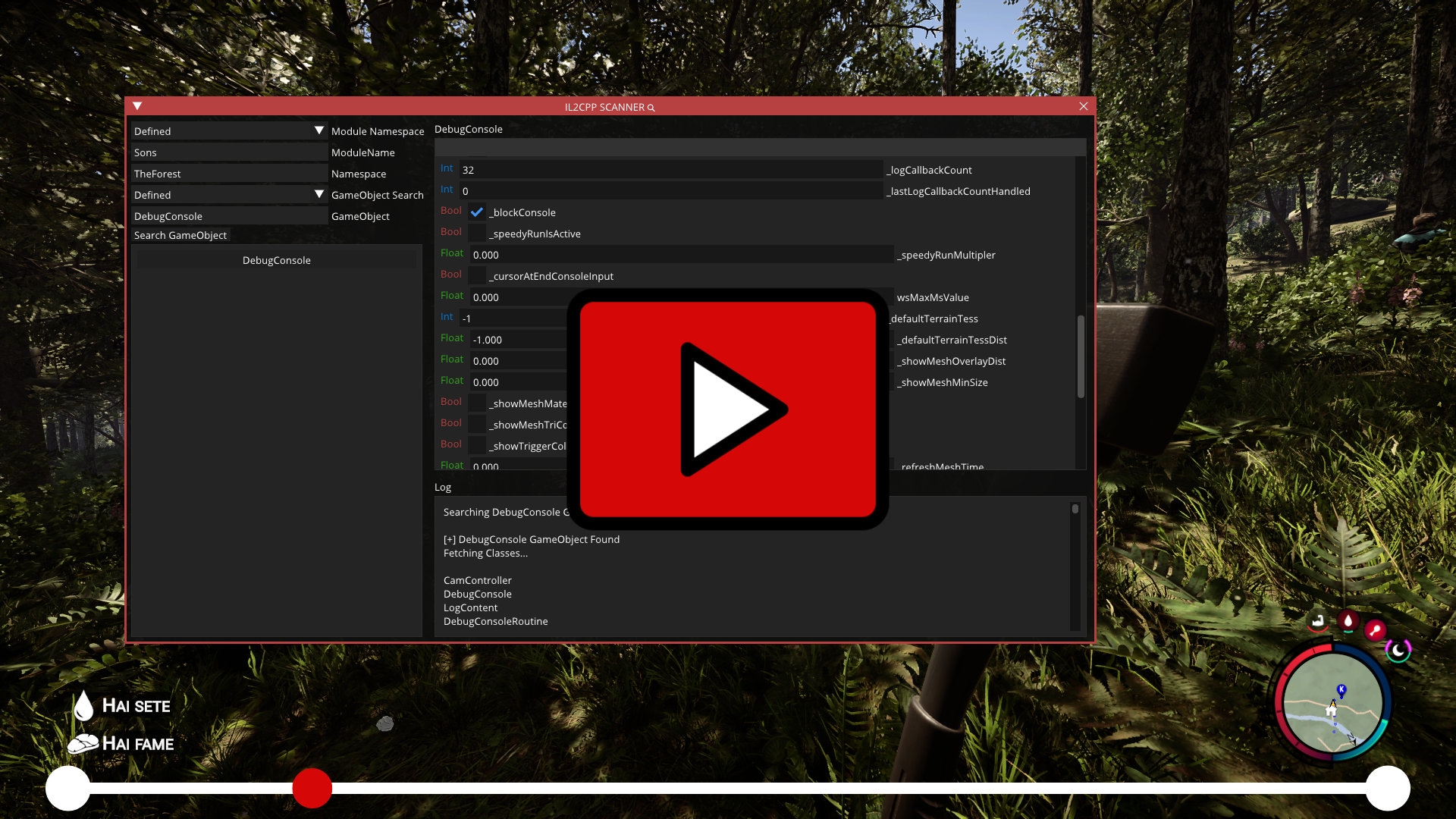
Task: Click the _logCallbackCount value field
Action: [x=670, y=170]
